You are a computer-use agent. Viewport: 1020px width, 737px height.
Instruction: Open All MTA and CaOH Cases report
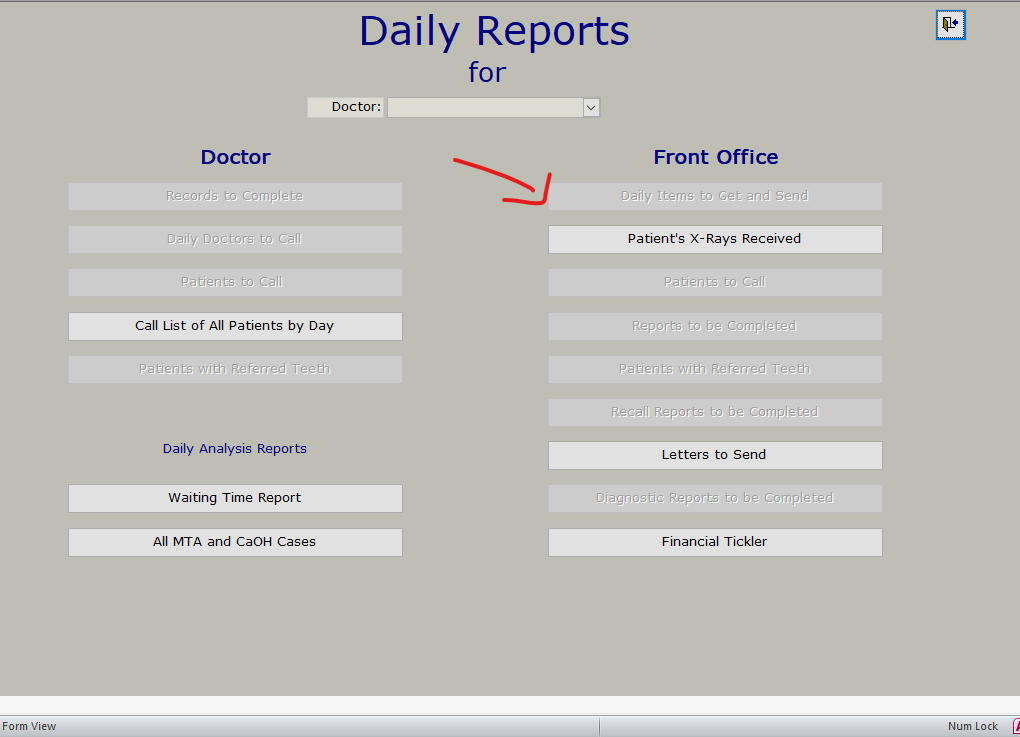coord(235,542)
